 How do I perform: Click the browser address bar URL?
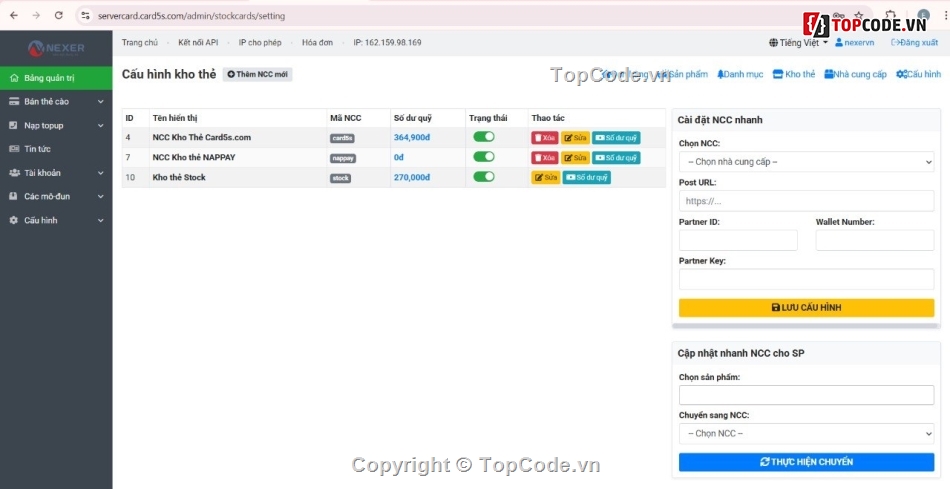click(191, 16)
